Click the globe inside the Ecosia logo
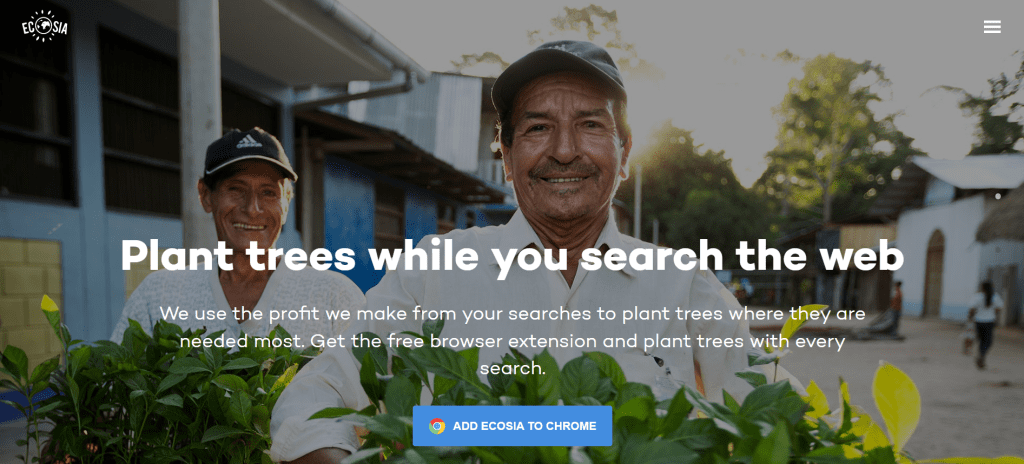Image resolution: width=1024 pixels, height=464 pixels. click(44, 27)
